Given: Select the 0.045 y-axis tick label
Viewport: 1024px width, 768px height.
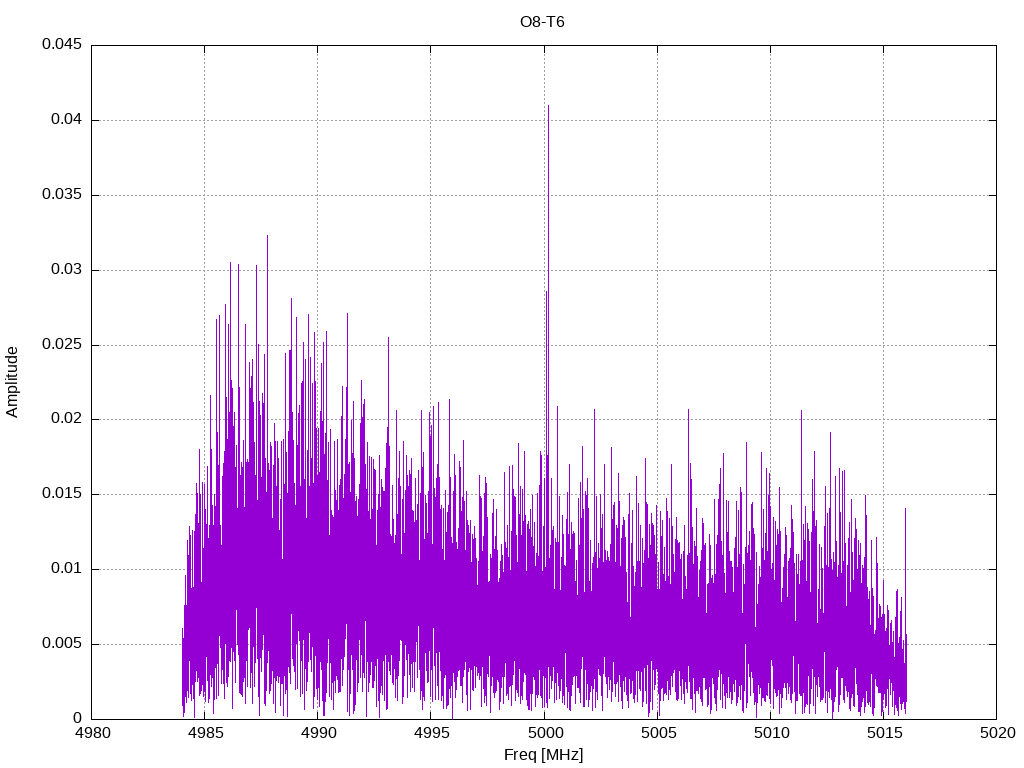Looking at the screenshot, I should pyautogui.click(x=61, y=45).
